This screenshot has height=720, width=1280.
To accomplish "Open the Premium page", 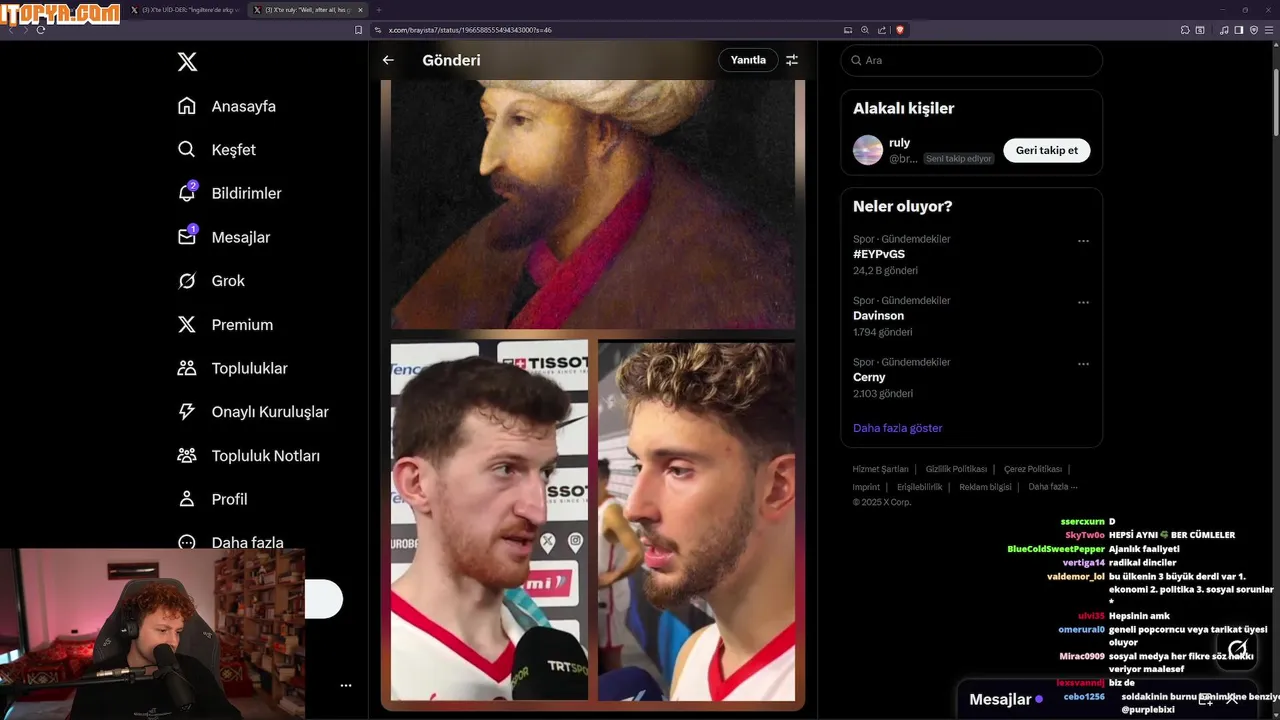I will click(225, 325).
